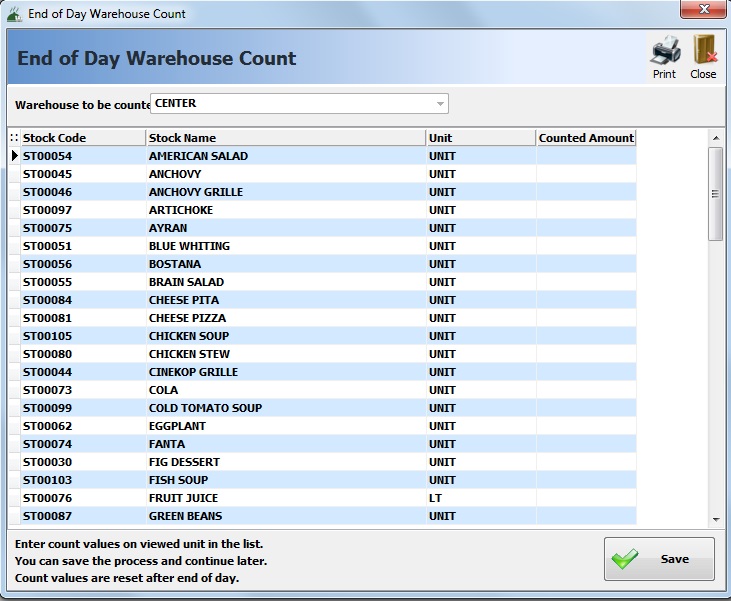Click Counted Amount cell for AYRAN

(586, 228)
